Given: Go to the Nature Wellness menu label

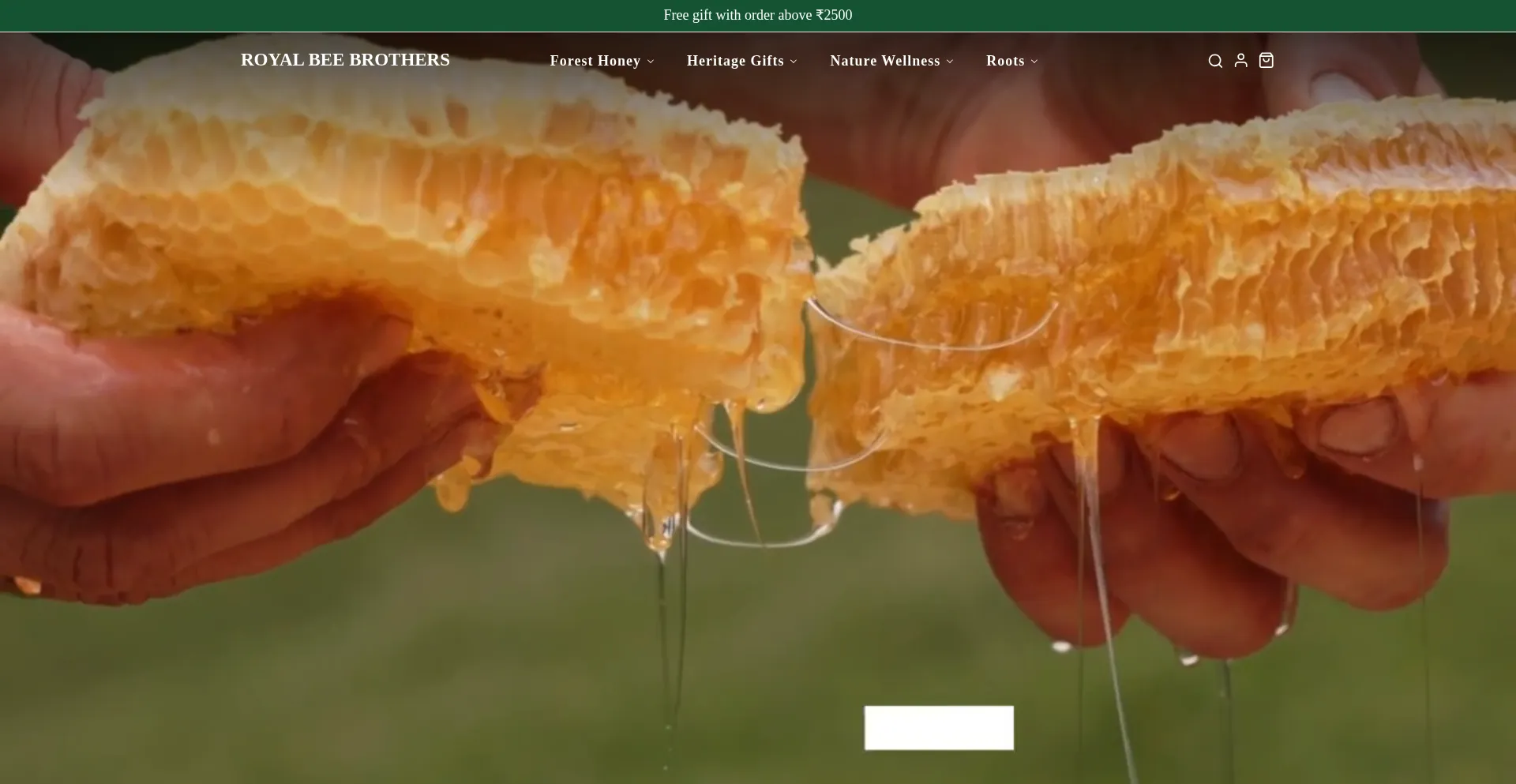Looking at the screenshot, I should 884,61.
